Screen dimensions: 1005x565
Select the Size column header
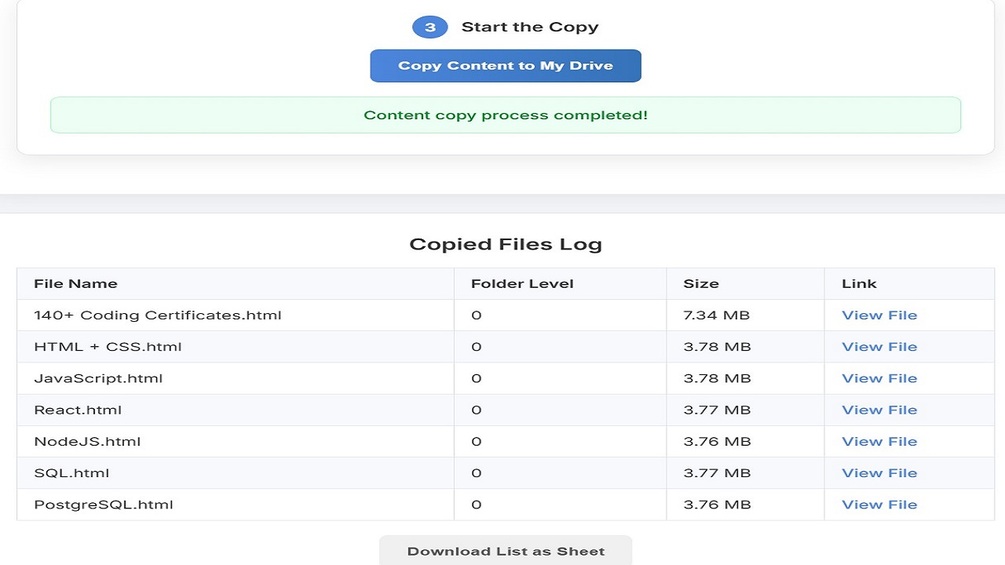[x=701, y=284]
